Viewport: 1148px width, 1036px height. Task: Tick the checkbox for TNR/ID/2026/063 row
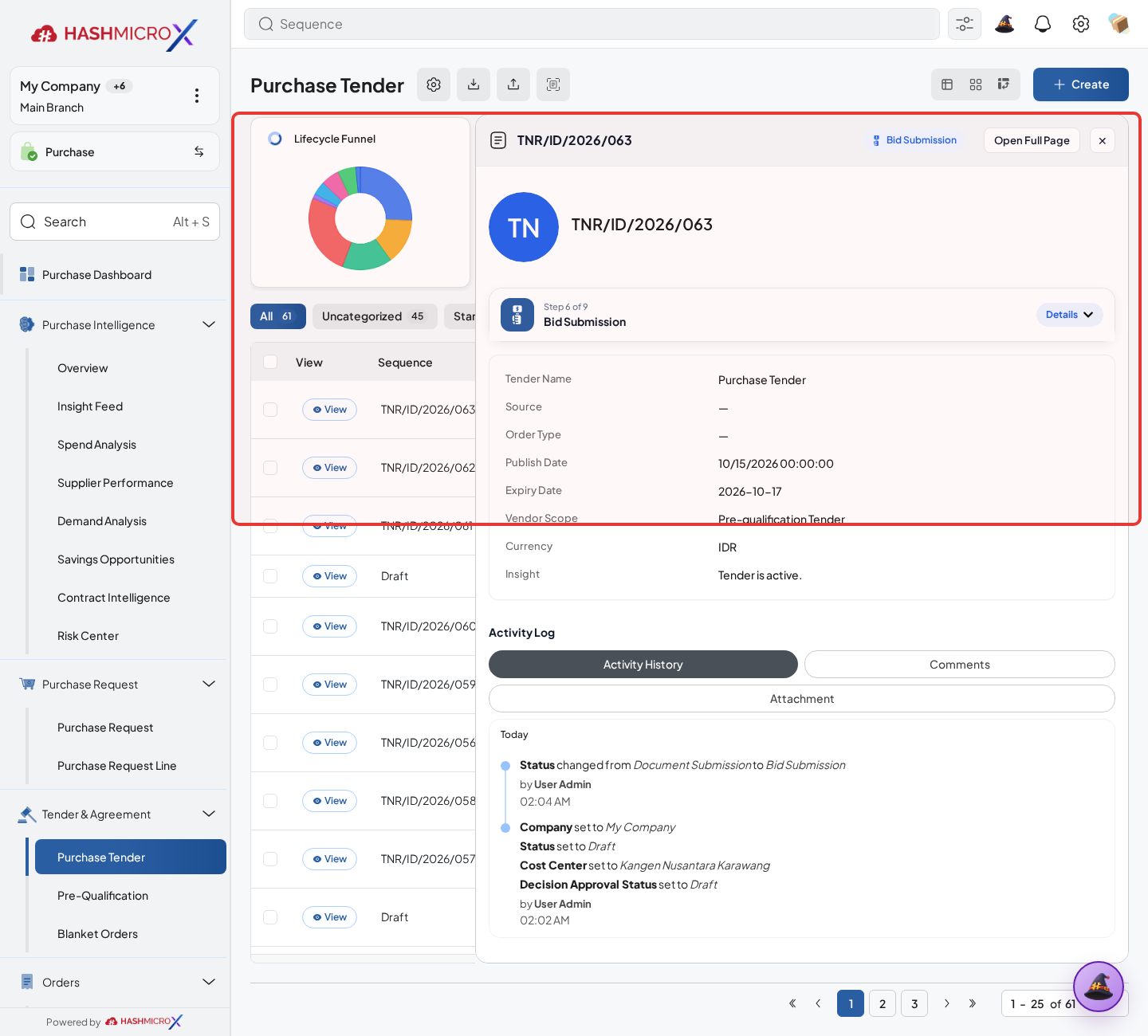pos(270,410)
